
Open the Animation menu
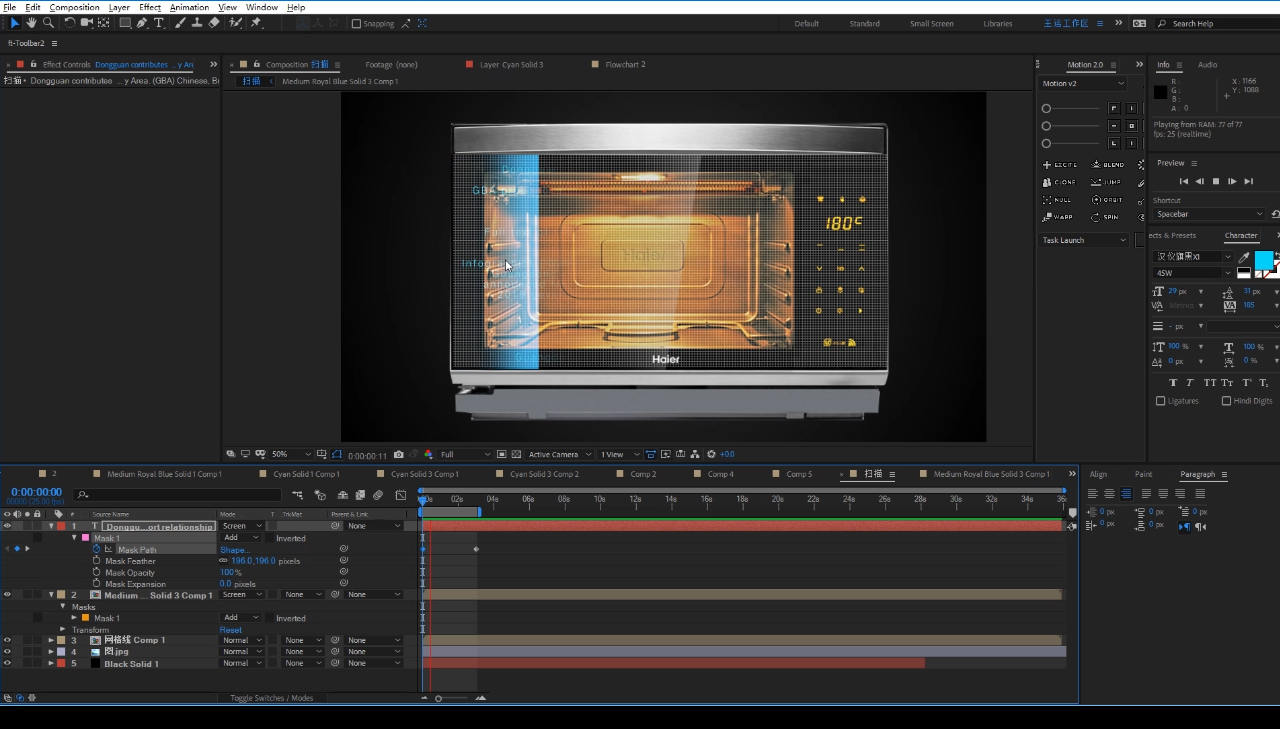pyautogui.click(x=189, y=7)
